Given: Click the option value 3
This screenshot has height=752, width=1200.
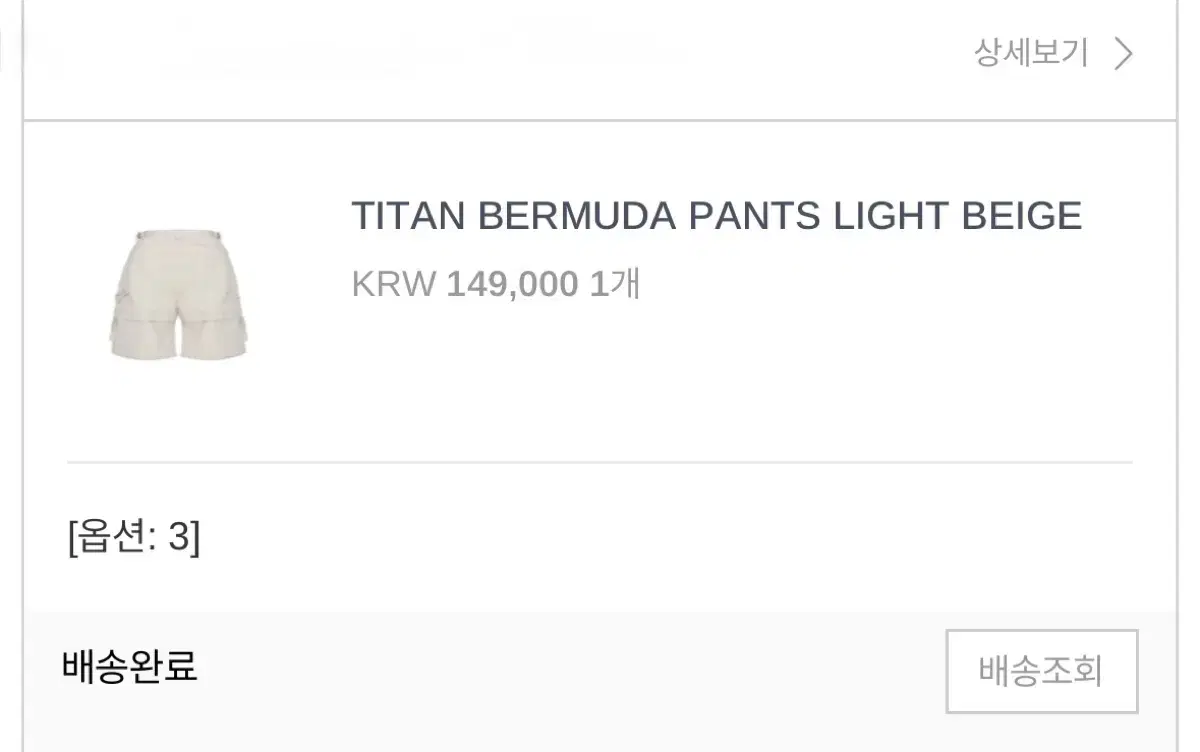Looking at the screenshot, I should click(x=179, y=538).
